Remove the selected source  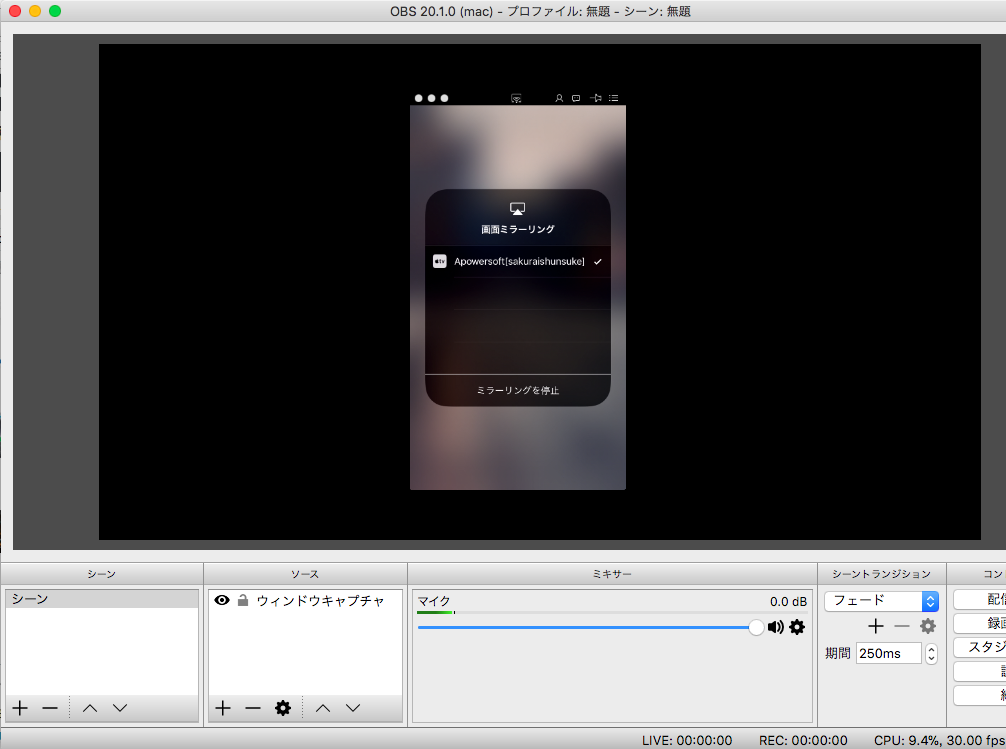point(253,708)
